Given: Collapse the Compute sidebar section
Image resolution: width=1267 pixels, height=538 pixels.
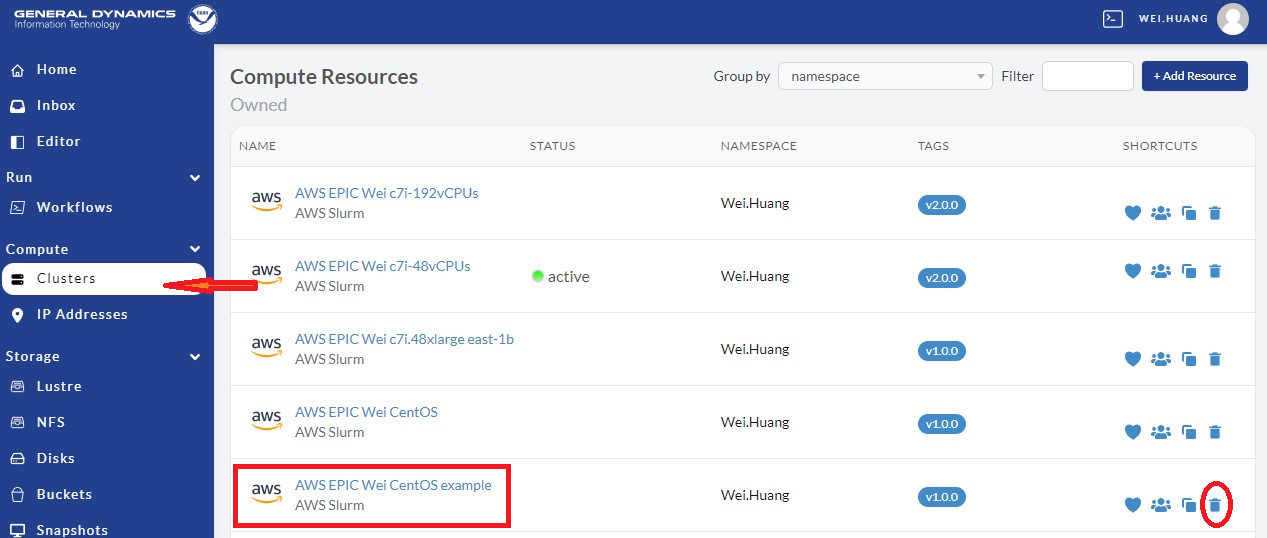Looking at the screenshot, I should tap(195, 249).
